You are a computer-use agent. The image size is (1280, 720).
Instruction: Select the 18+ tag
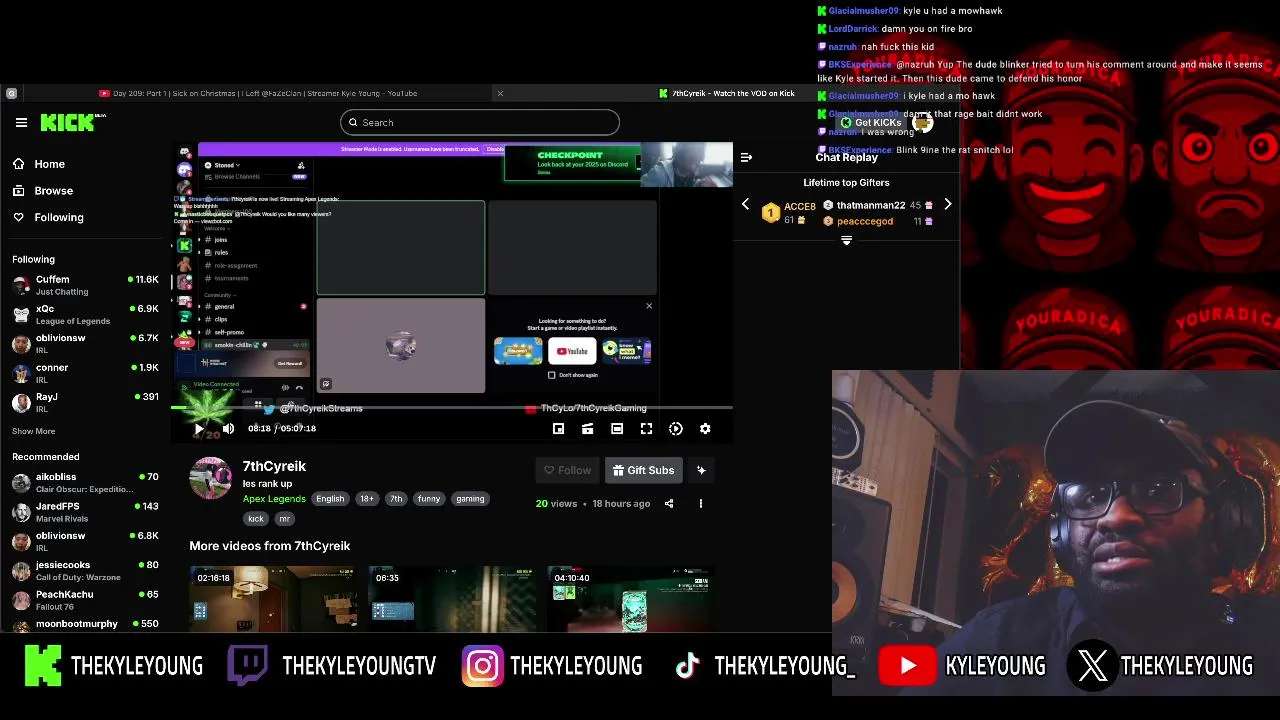[367, 499]
